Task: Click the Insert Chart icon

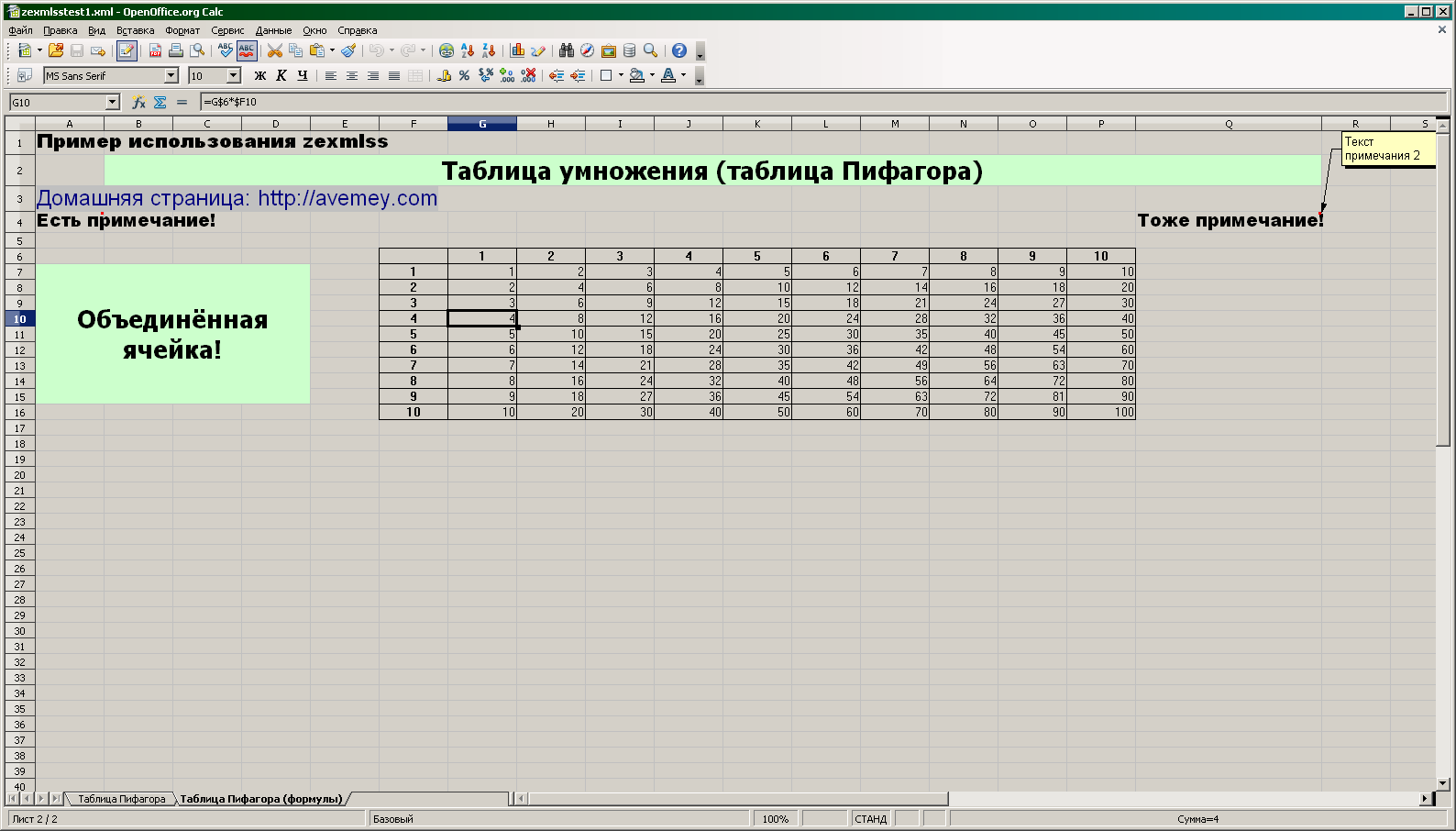Action: (x=517, y=51)
